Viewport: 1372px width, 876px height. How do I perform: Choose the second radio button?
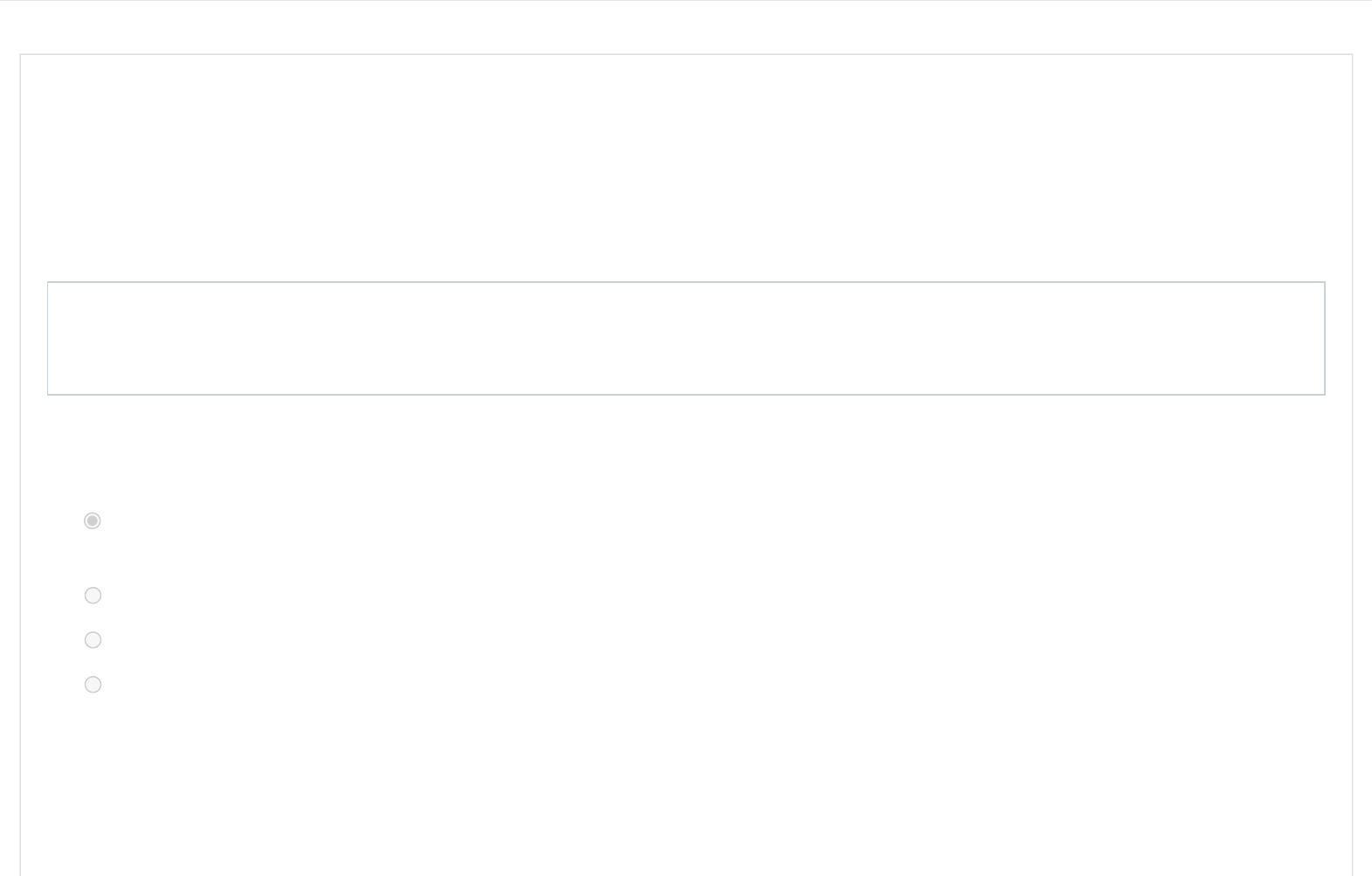tap(93, 596)
